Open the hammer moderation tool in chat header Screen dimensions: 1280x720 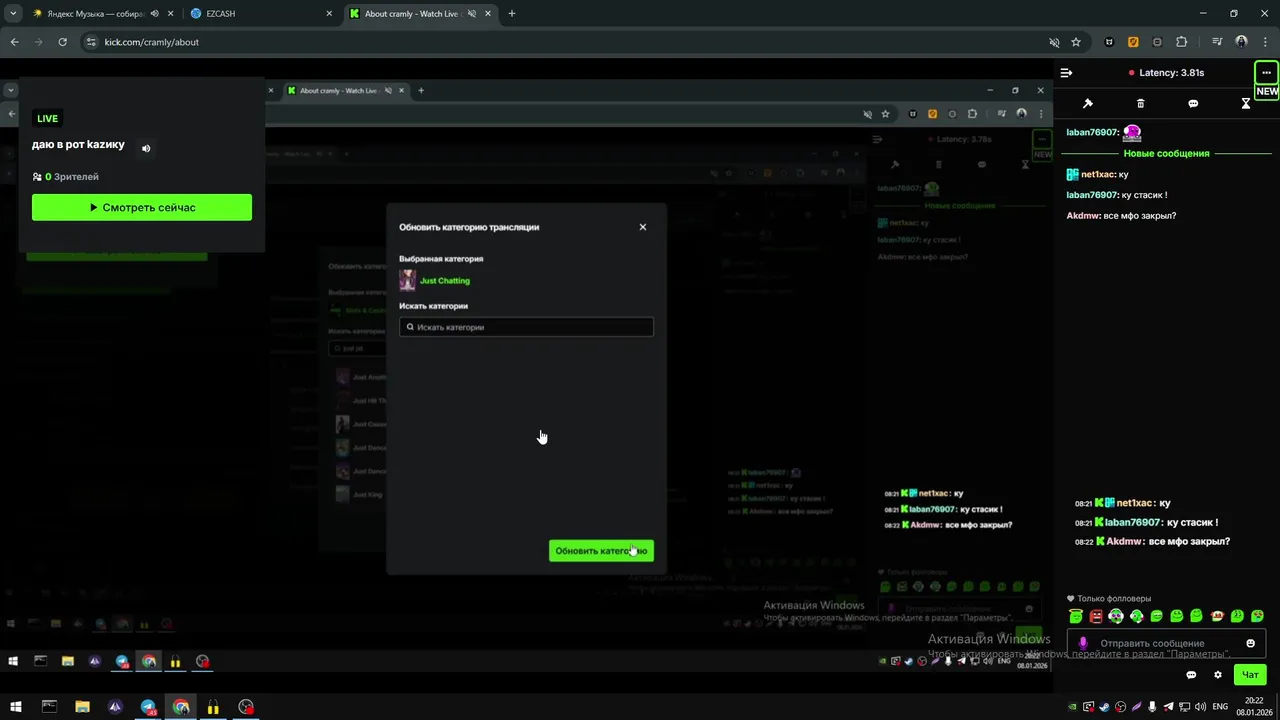point(1088,103)
